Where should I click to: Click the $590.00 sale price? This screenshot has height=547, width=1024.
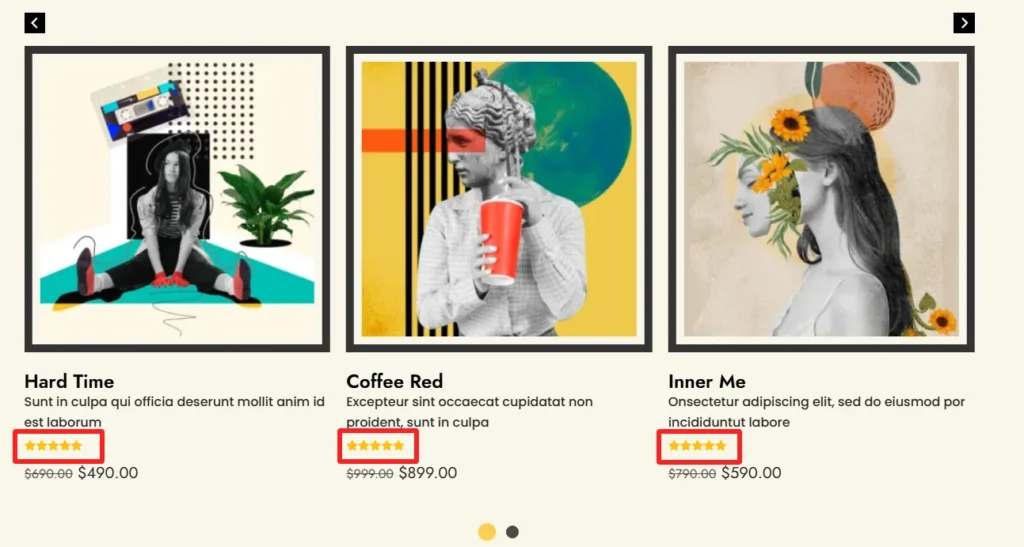tap(751, 473)
